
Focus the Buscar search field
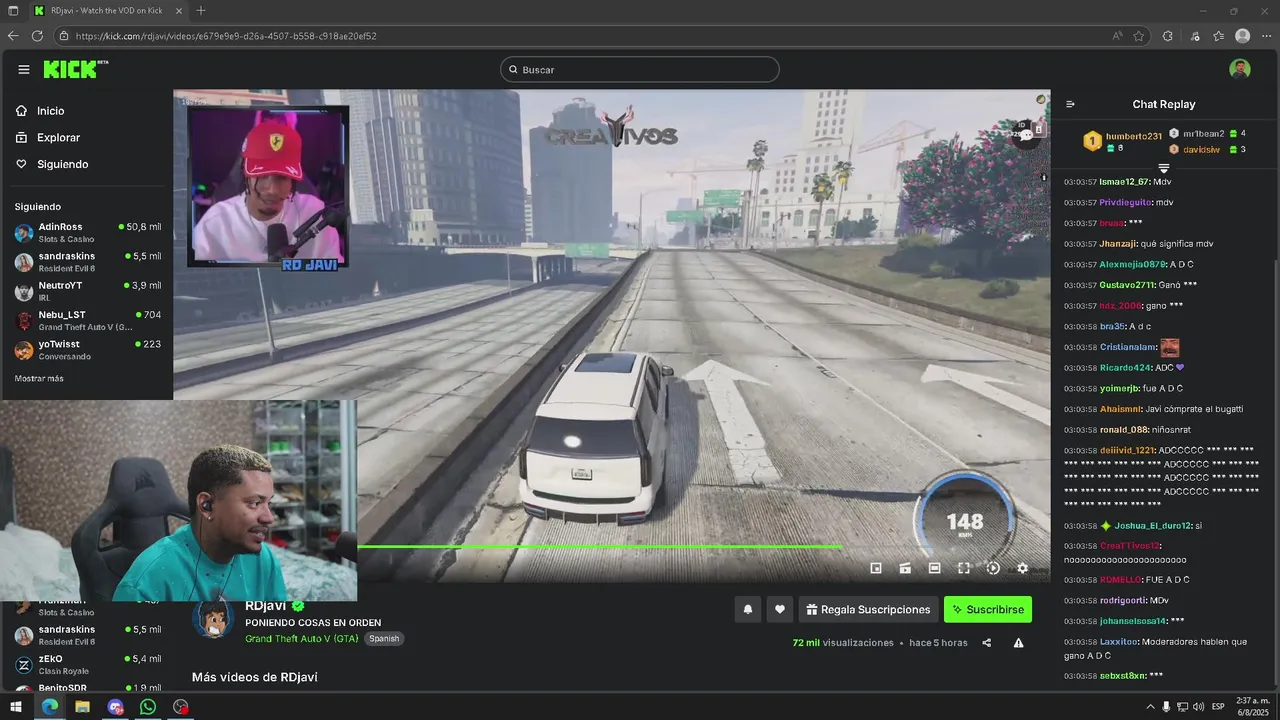[x=640, y=69]
